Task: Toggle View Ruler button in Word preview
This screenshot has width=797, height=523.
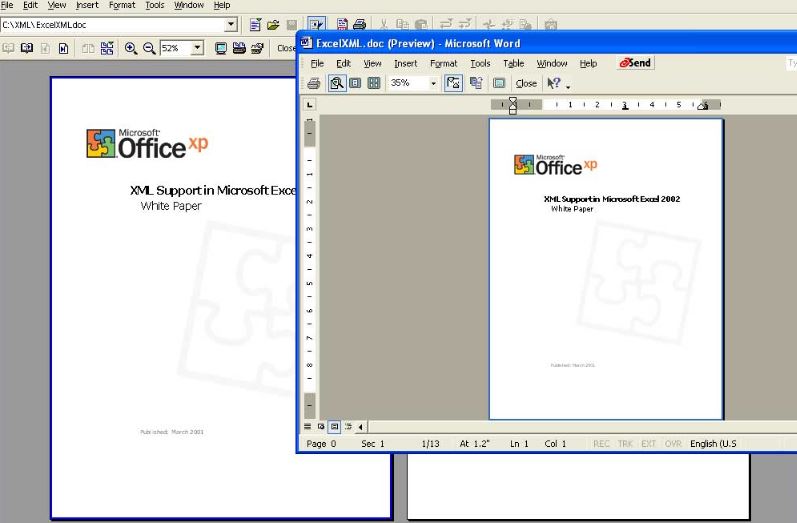Action: pyautogui.click(x=453, y=83)
